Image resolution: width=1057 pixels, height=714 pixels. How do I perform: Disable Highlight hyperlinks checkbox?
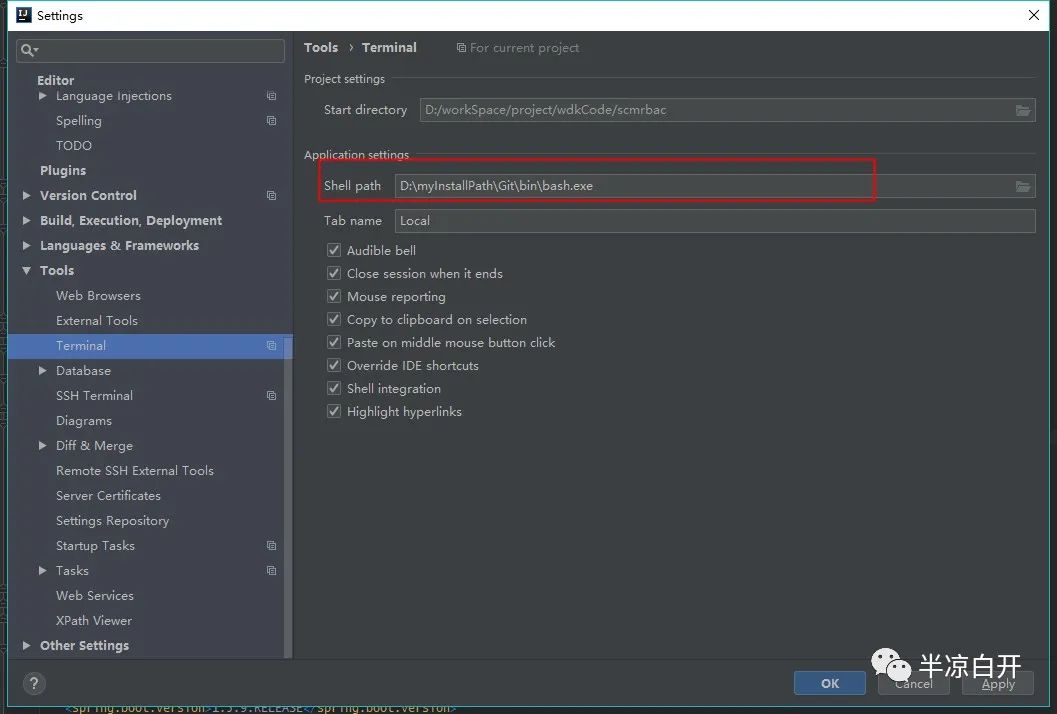point(334,411)
